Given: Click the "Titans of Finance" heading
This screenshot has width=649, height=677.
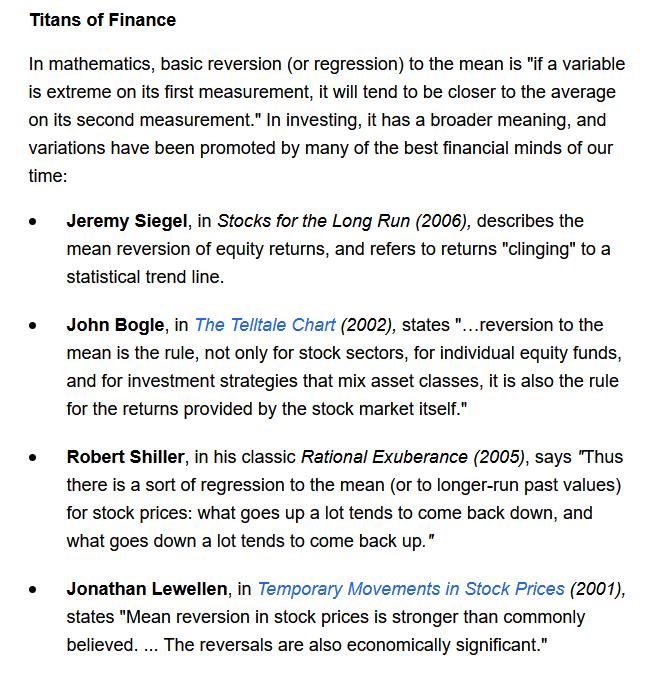Looking at the screenshot, I should tap(103, 20).
